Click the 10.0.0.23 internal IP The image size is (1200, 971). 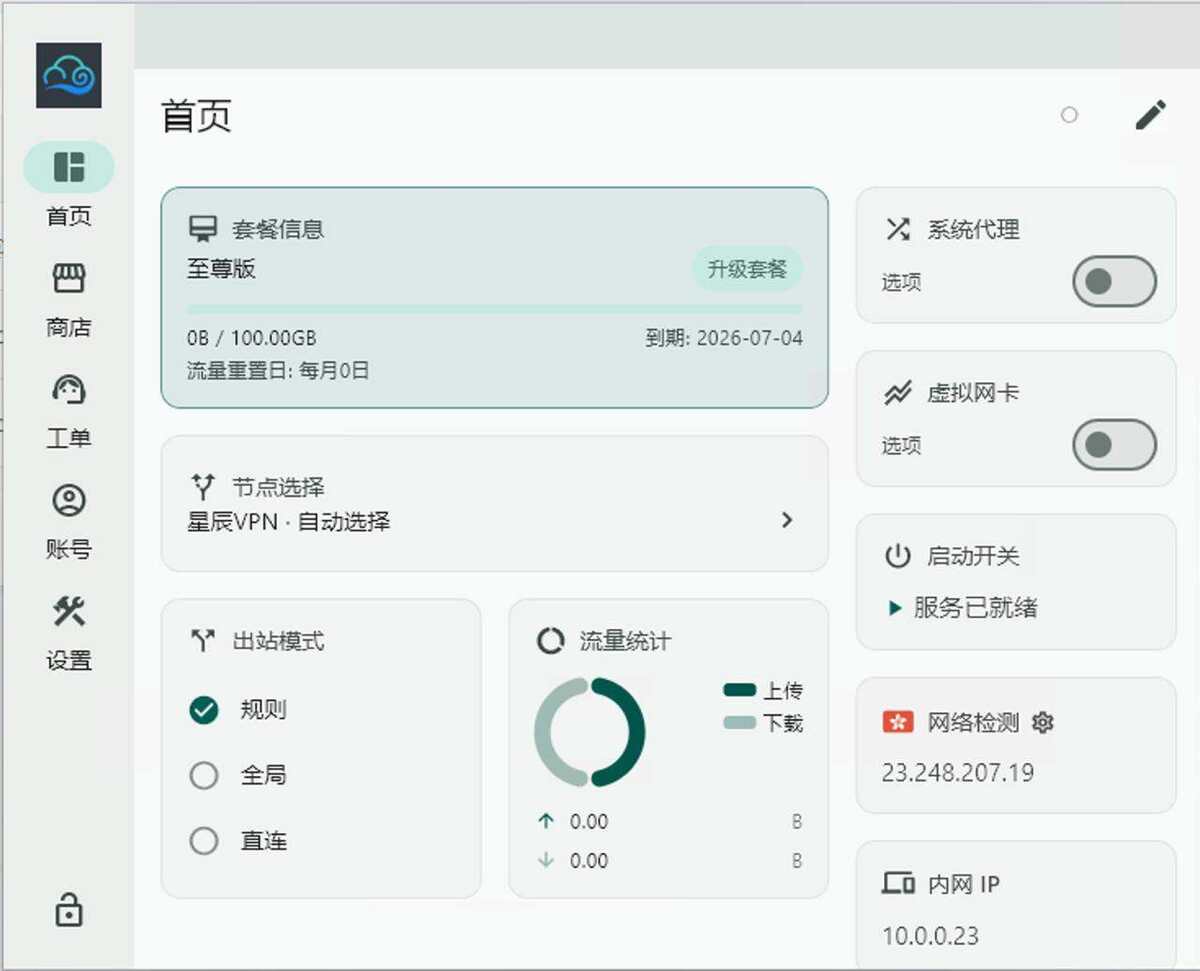(x=930, y=936)
